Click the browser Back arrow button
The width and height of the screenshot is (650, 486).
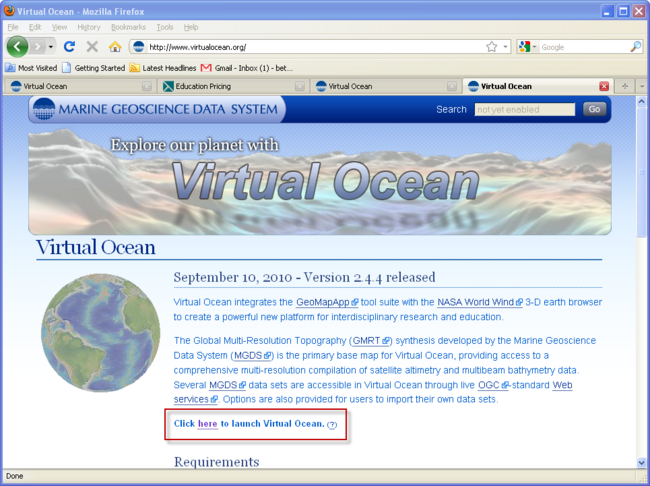pyautogui.click(x=17, y=47)
